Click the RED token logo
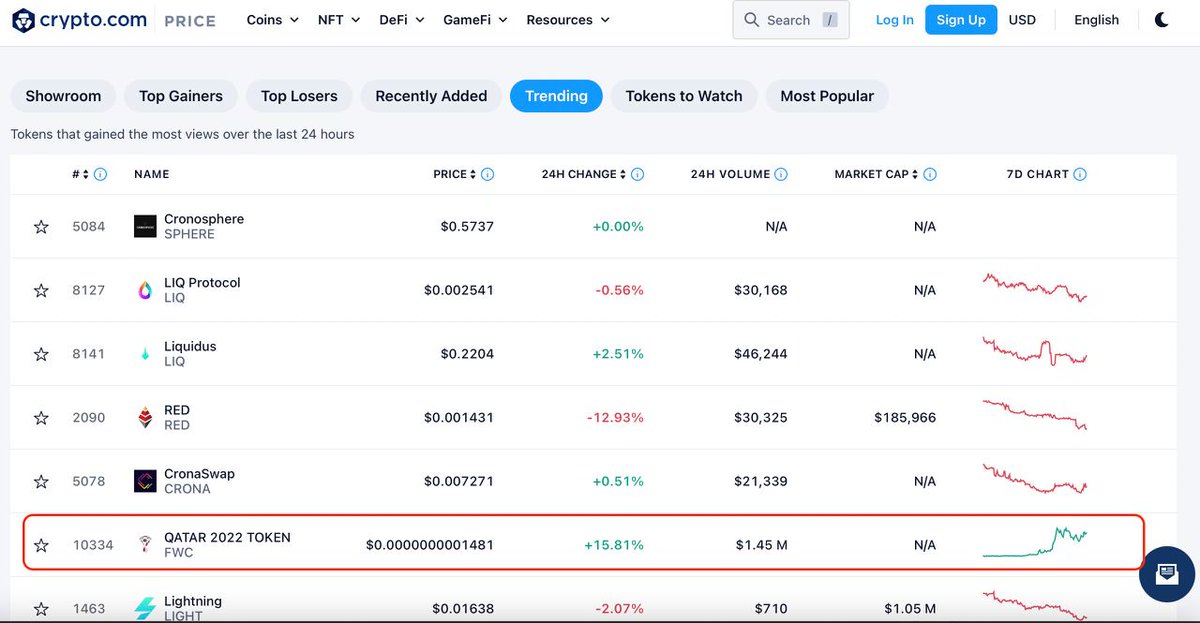The height and width of the screenshot is (623, 1200). [145, 418]
